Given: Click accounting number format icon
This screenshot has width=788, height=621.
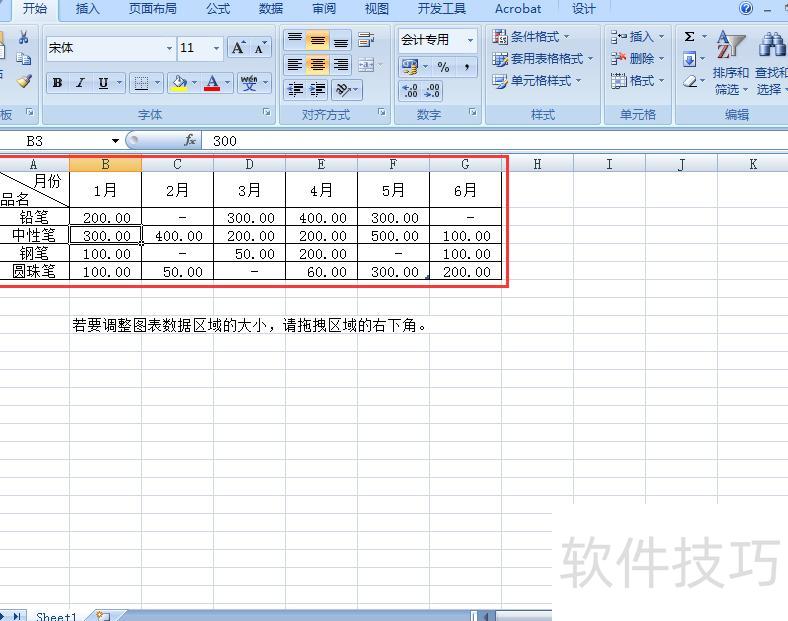Looking at the screenshot, I should tap(410, 66).
